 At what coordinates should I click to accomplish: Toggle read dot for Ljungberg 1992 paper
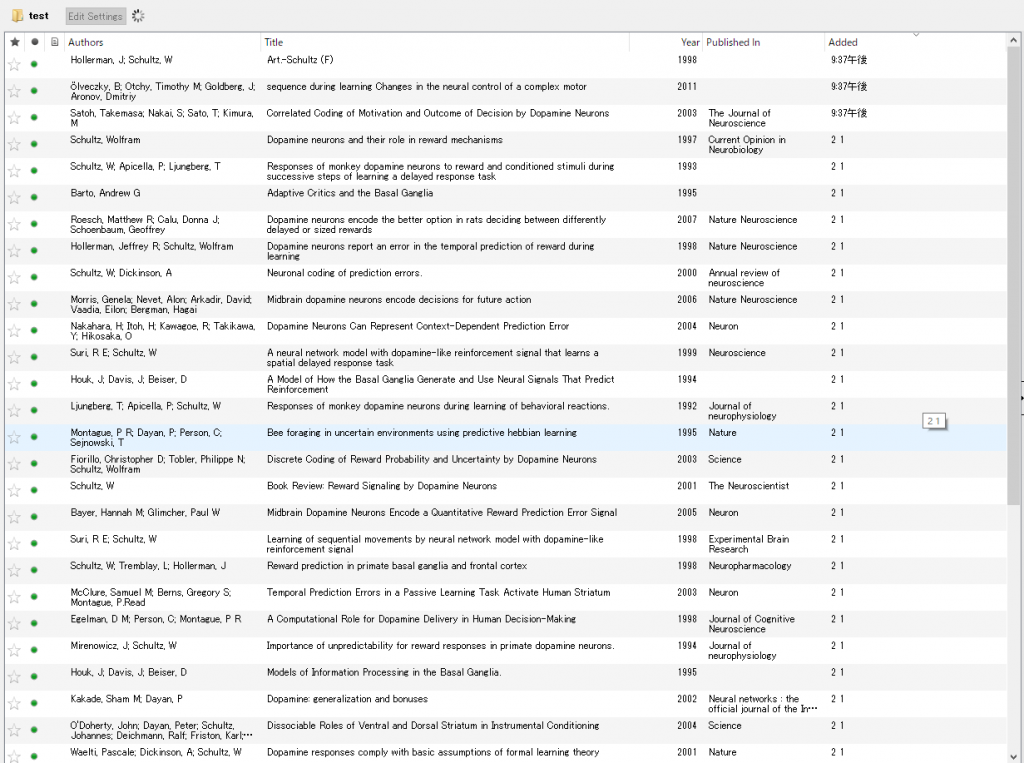(x=34, y=410)
